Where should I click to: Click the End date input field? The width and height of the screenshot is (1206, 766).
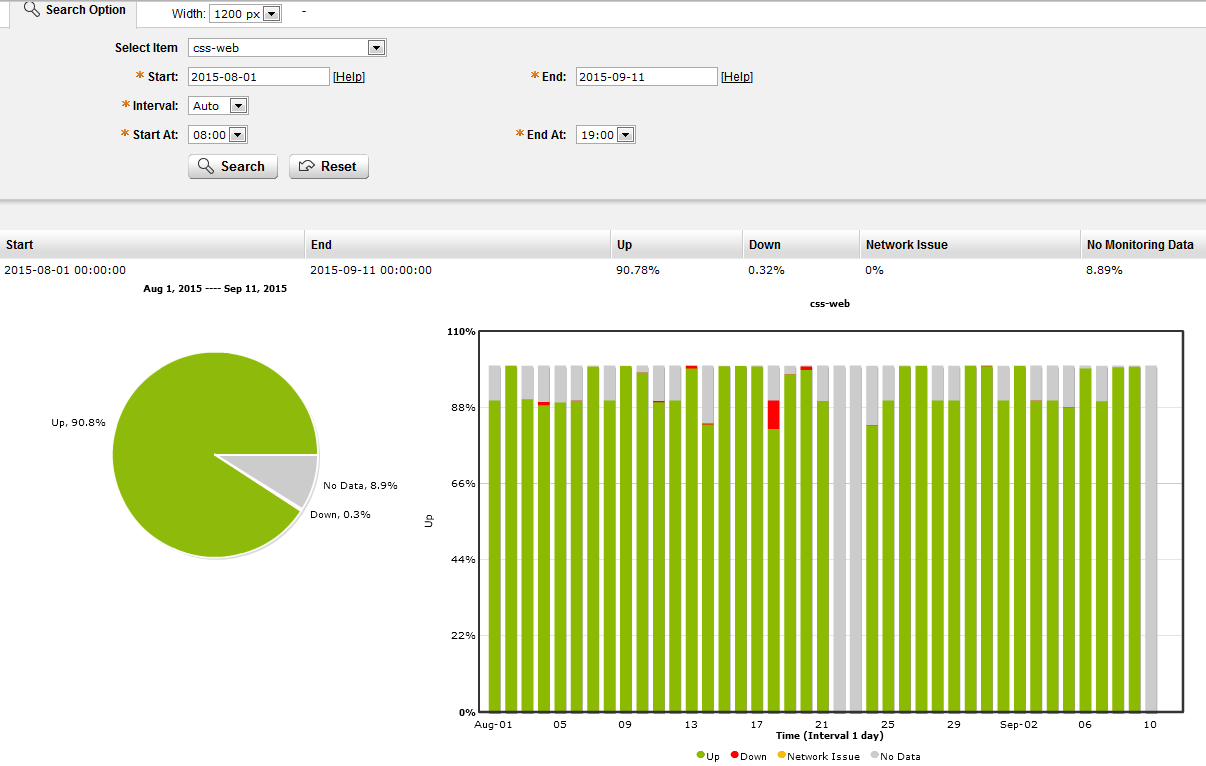click(x=647, y=77)
